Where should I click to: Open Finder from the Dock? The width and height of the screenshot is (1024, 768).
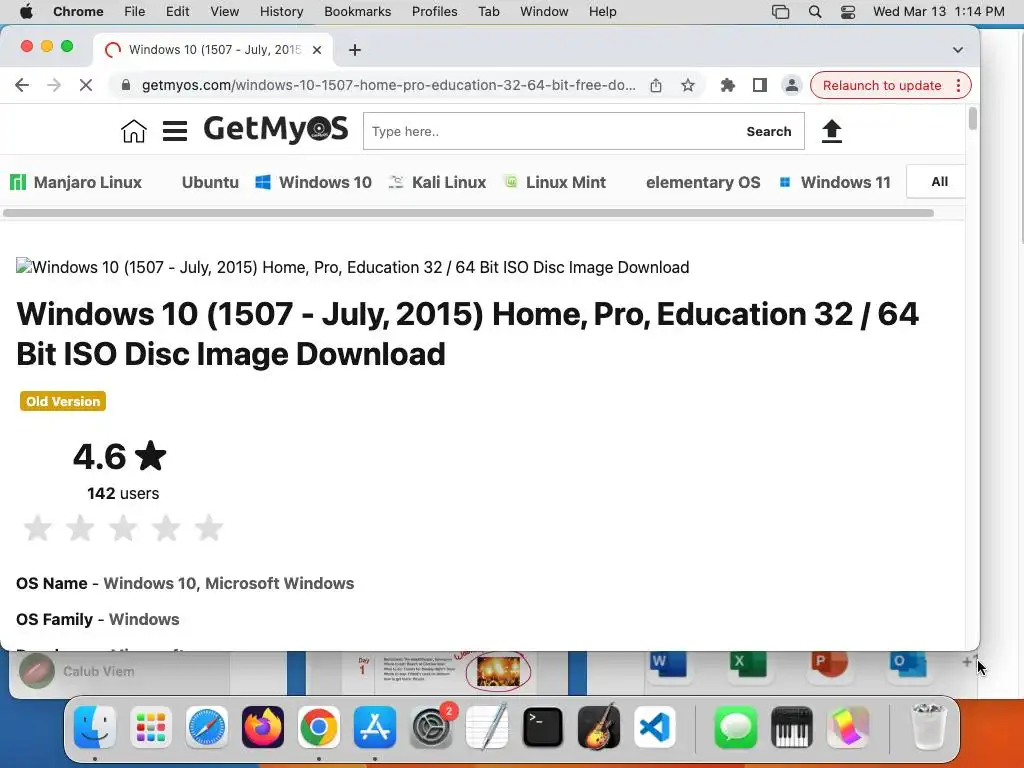click(95, 727)
